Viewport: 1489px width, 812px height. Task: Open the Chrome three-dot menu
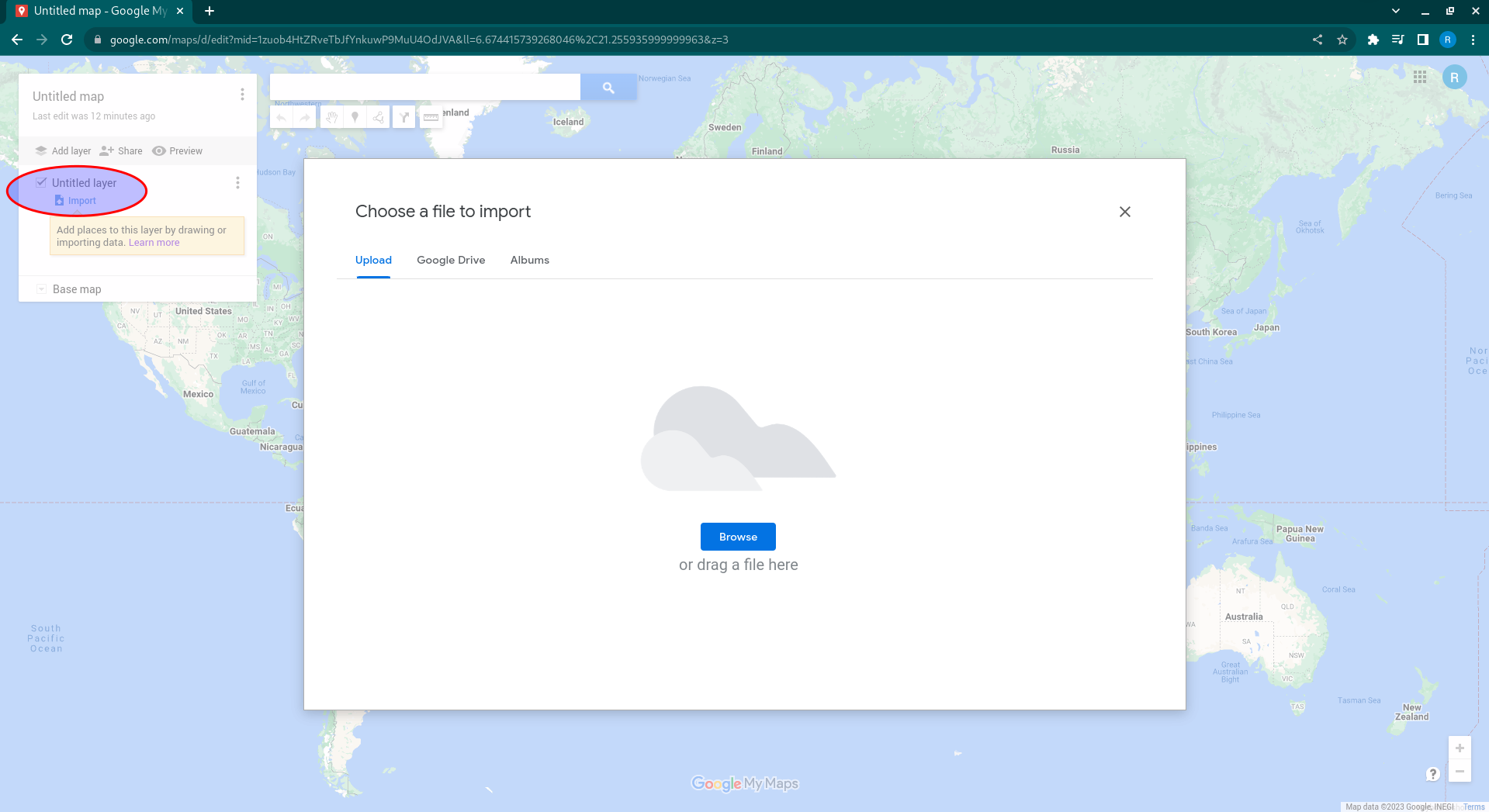tap(1473, 40)
